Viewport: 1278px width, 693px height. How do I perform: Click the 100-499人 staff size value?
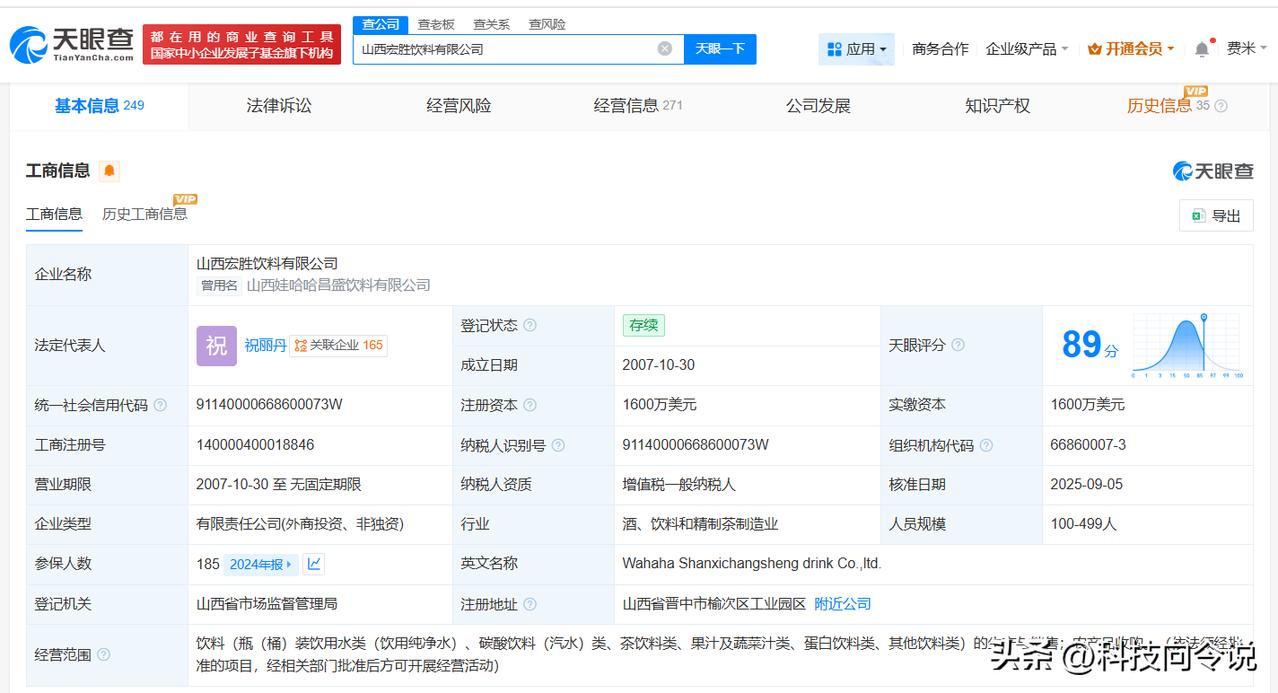tap(1083, 524)
